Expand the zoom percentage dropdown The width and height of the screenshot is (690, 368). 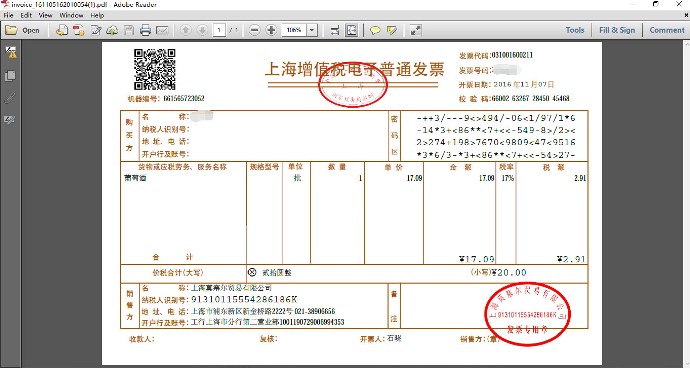click(x=312, y=30)
